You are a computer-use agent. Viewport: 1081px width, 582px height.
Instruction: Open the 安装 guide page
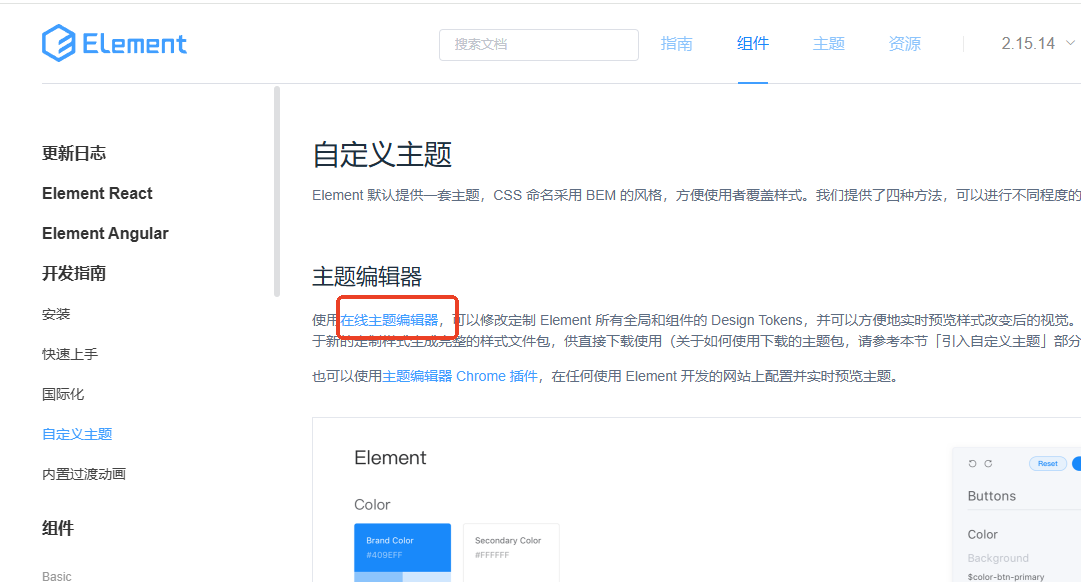point(56,313)
